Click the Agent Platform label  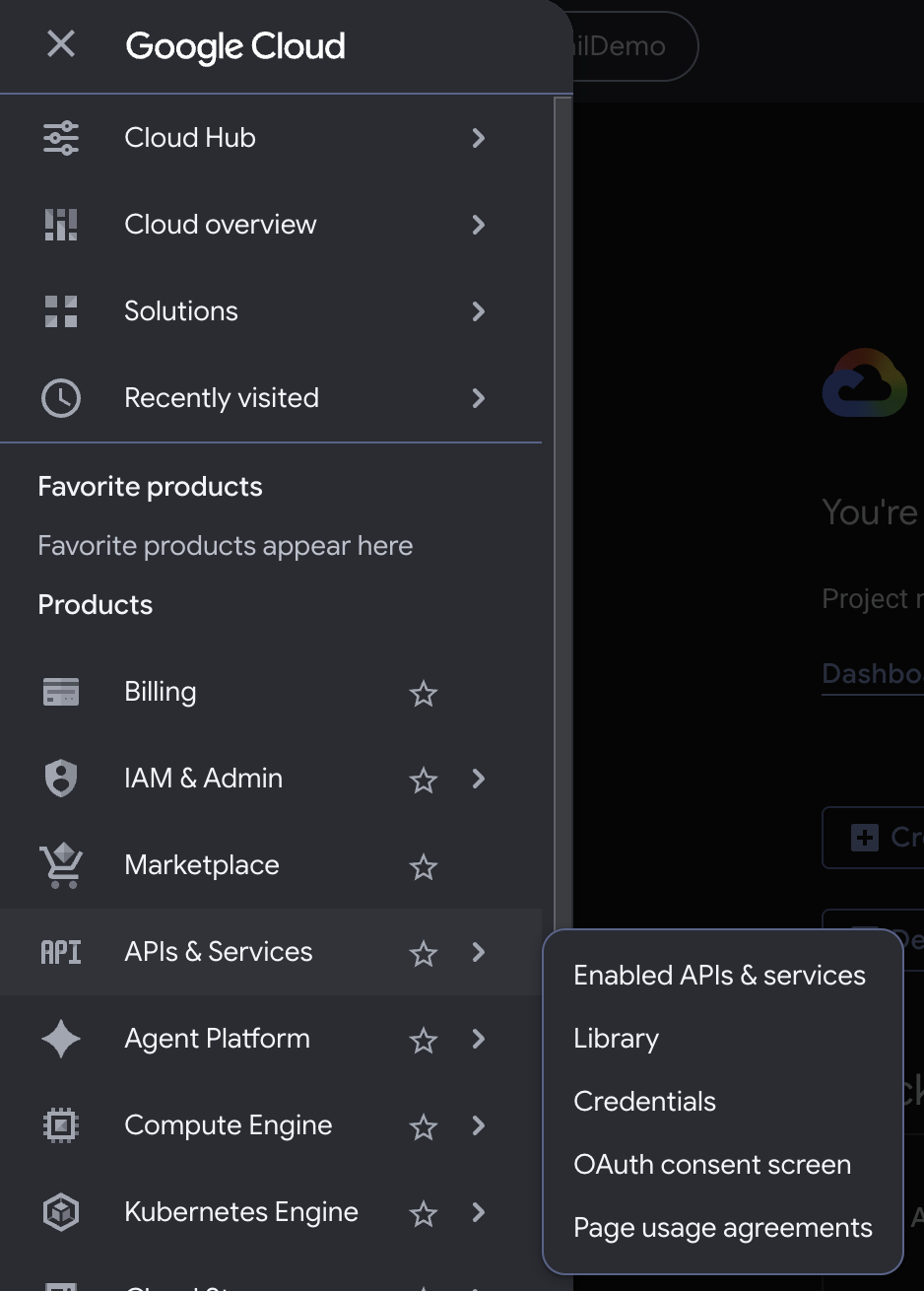click(x=218, y=1039)
